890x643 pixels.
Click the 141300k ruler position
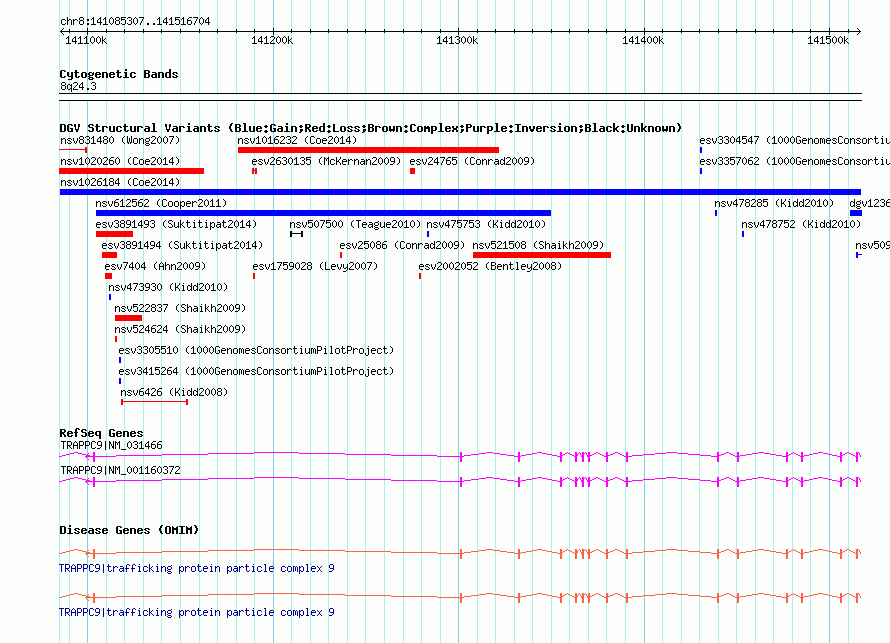point(457,40)
